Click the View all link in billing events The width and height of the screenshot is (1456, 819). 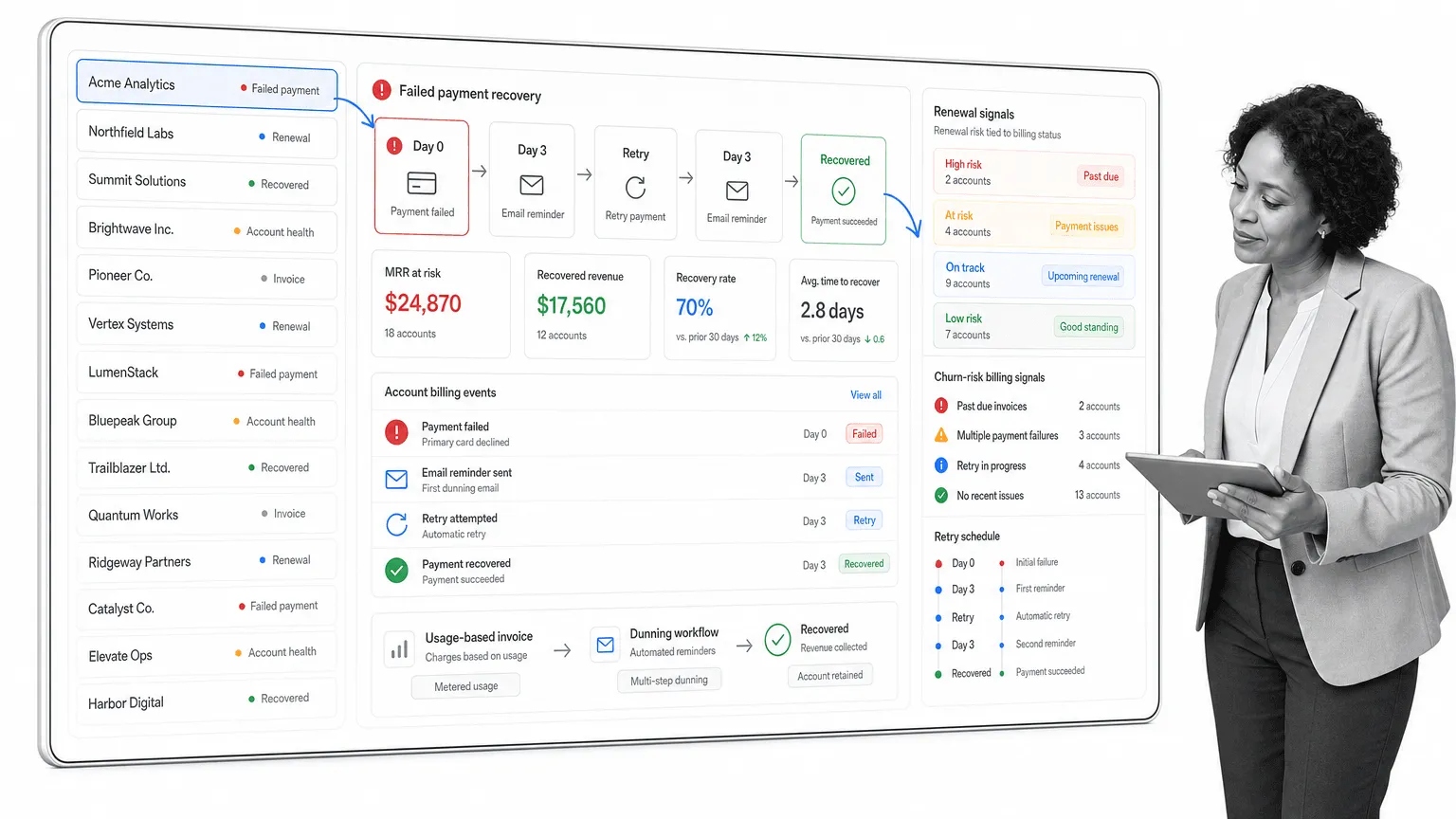click(x=865, y=394)
